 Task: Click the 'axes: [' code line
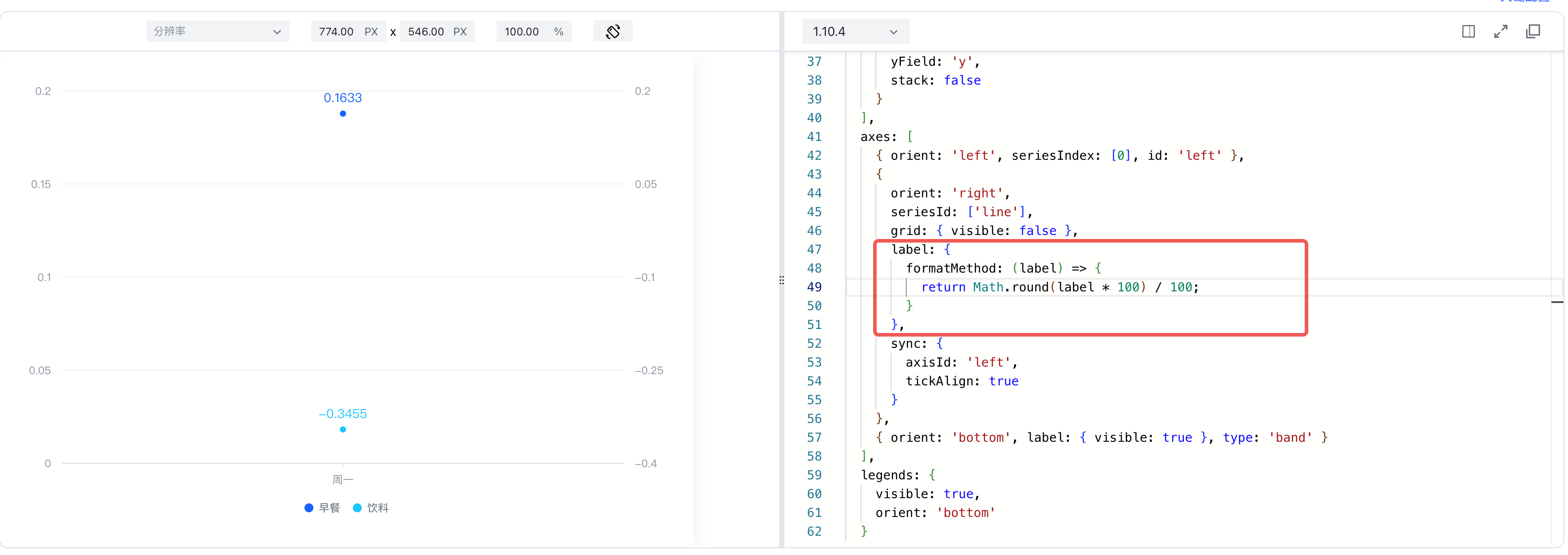click(886, 137)
